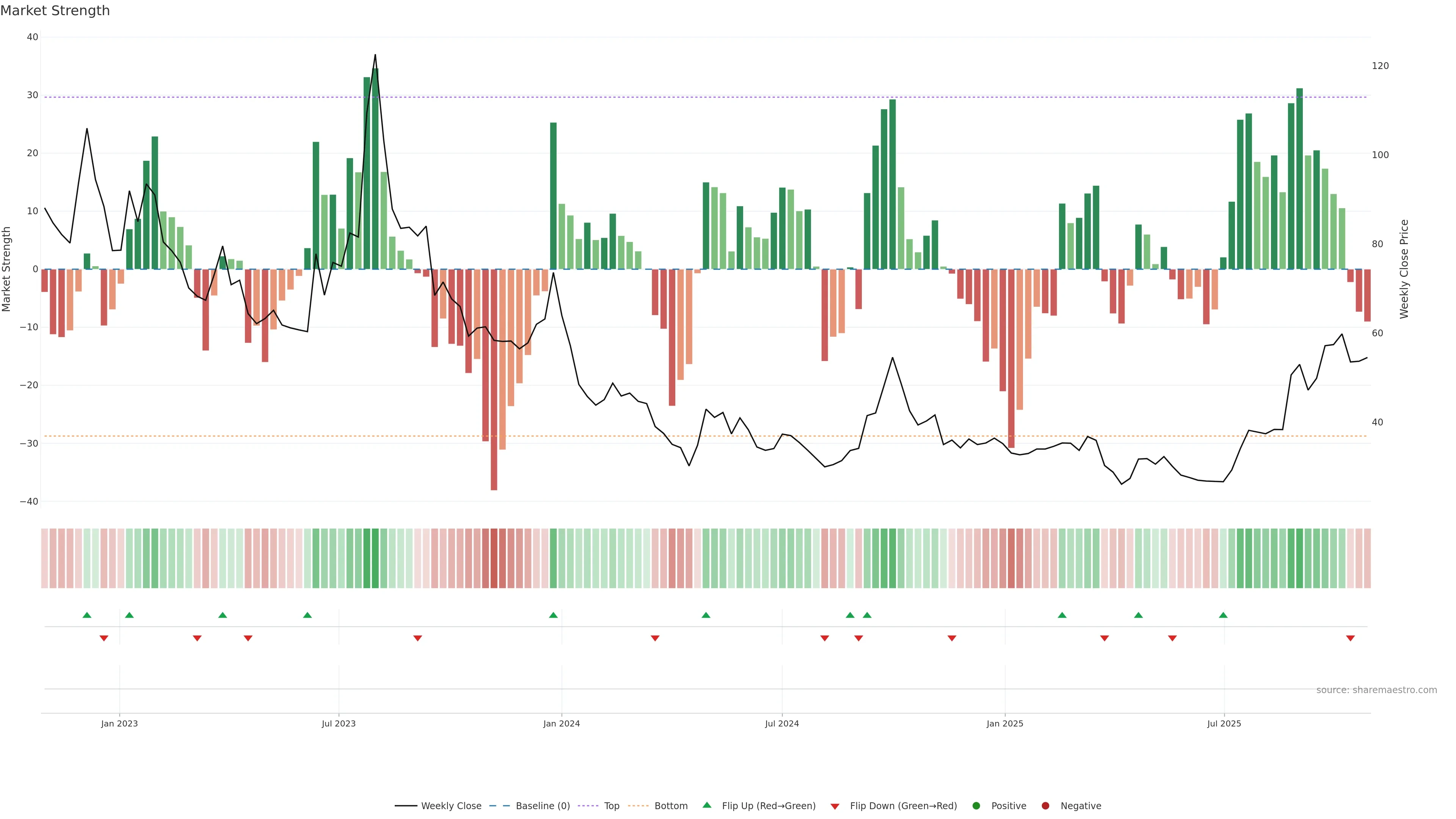Click the Jul 2025 axis label
1456x819 pixels.
(1224, 723)
